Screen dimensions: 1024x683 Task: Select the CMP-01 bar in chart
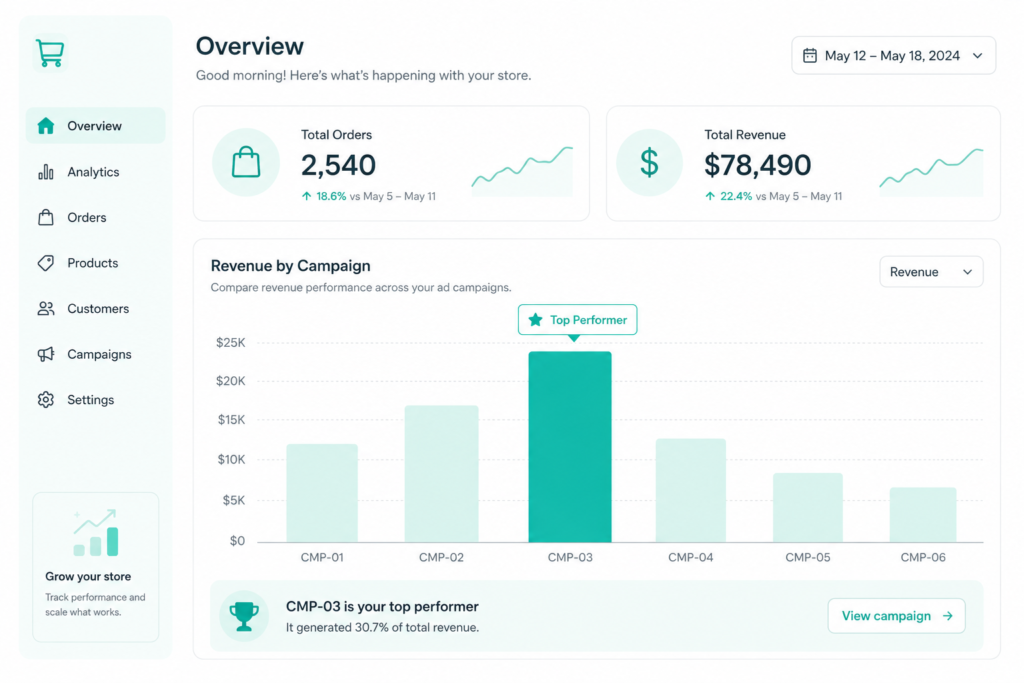click(322, 493)
